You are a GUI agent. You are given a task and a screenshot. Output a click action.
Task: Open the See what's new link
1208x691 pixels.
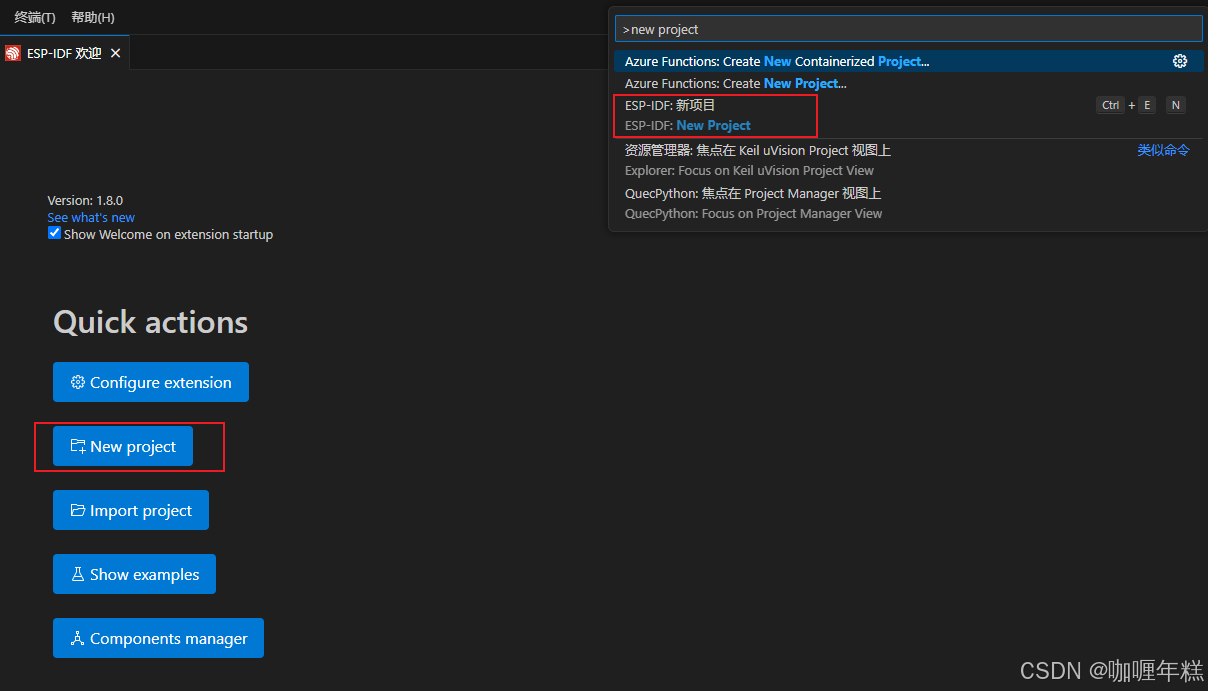point(91,217)
